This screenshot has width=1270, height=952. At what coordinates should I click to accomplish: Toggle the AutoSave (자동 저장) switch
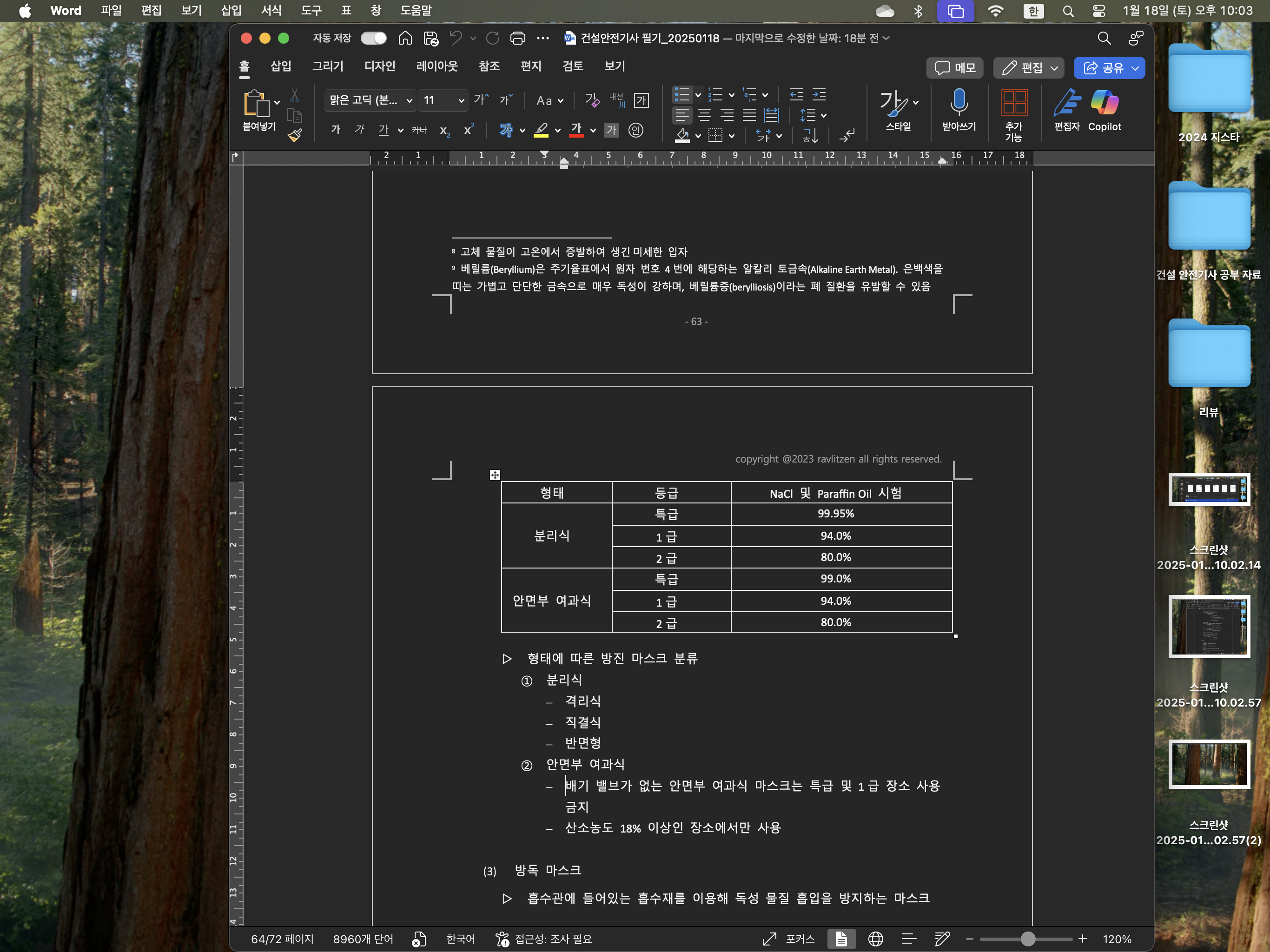373,39
